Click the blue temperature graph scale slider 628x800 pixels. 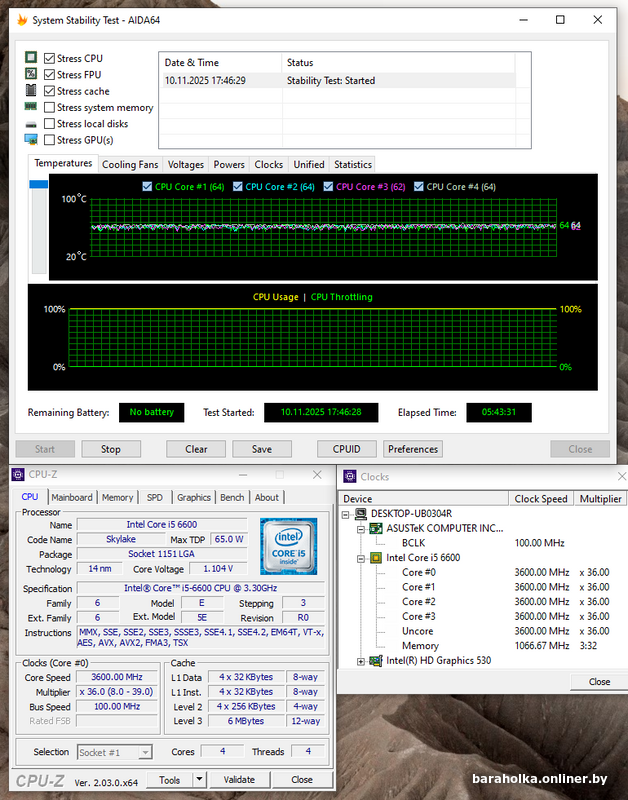pos(39,184)
